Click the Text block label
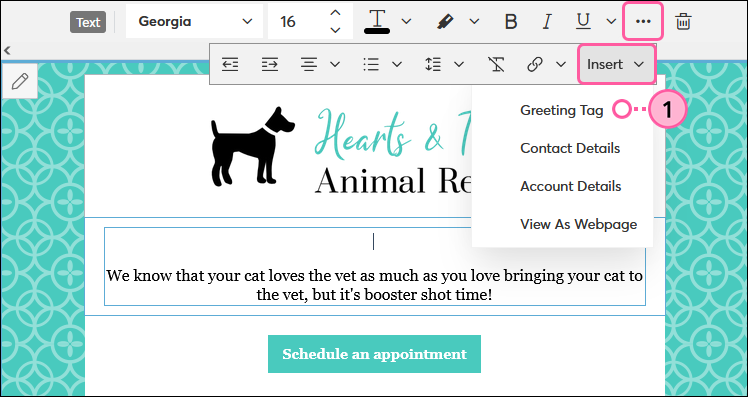 tap(88, 22)
